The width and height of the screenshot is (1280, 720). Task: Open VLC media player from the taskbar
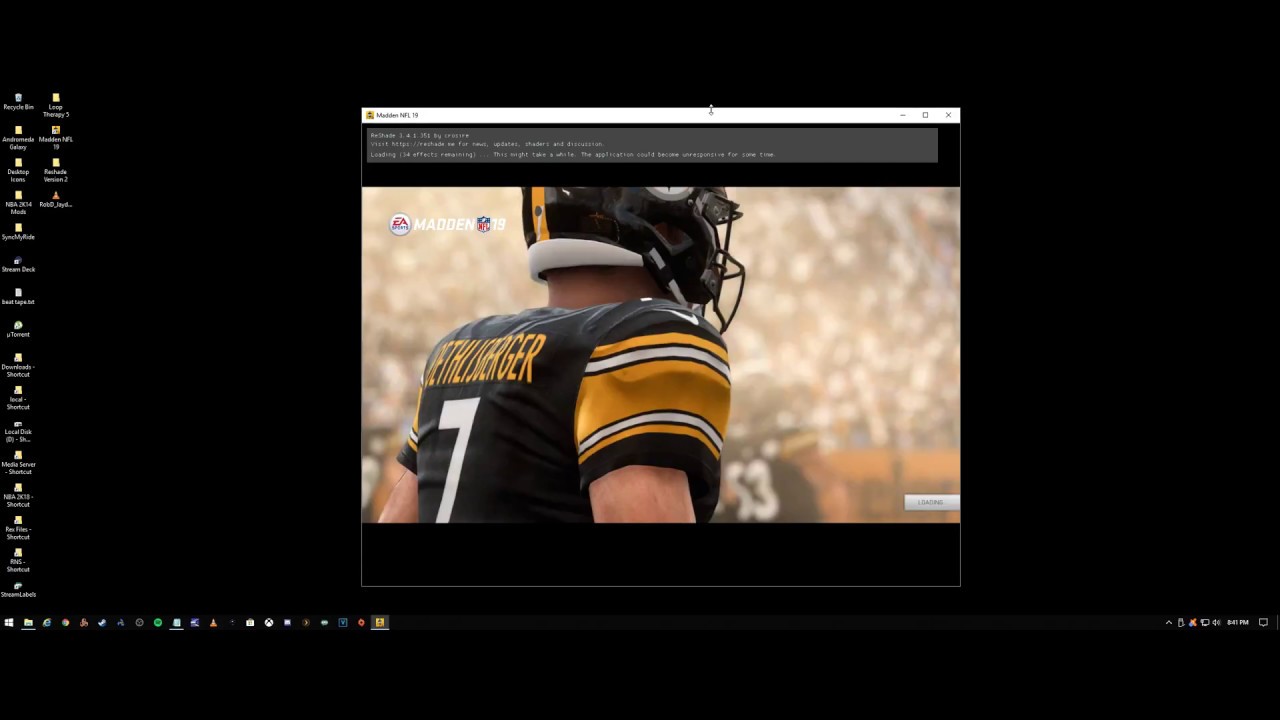[213, 622]
